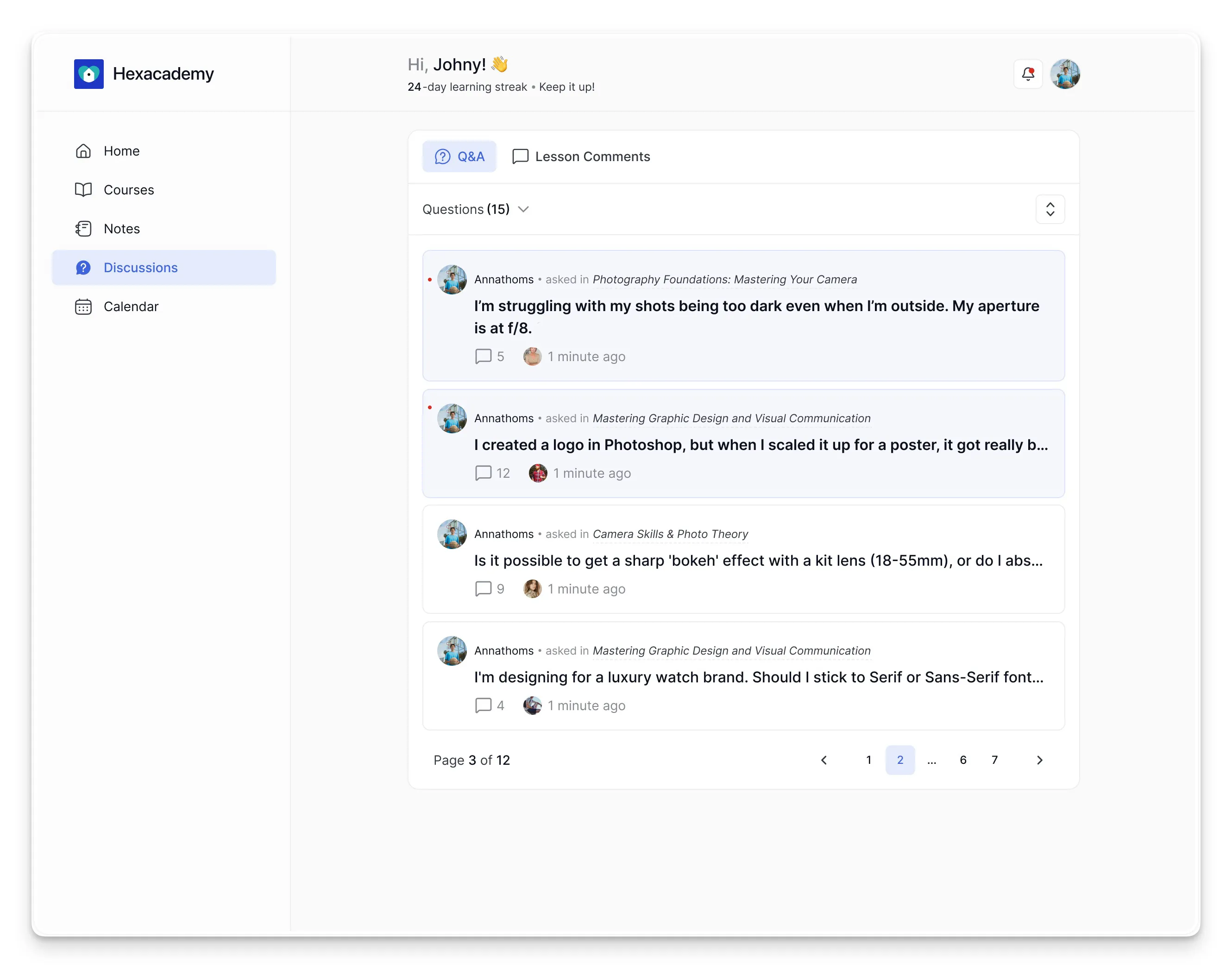The width and height of the screenshot is (1232, 968).
Task: Open notifications via the bell icon
Action: (x=1027, y=74)
